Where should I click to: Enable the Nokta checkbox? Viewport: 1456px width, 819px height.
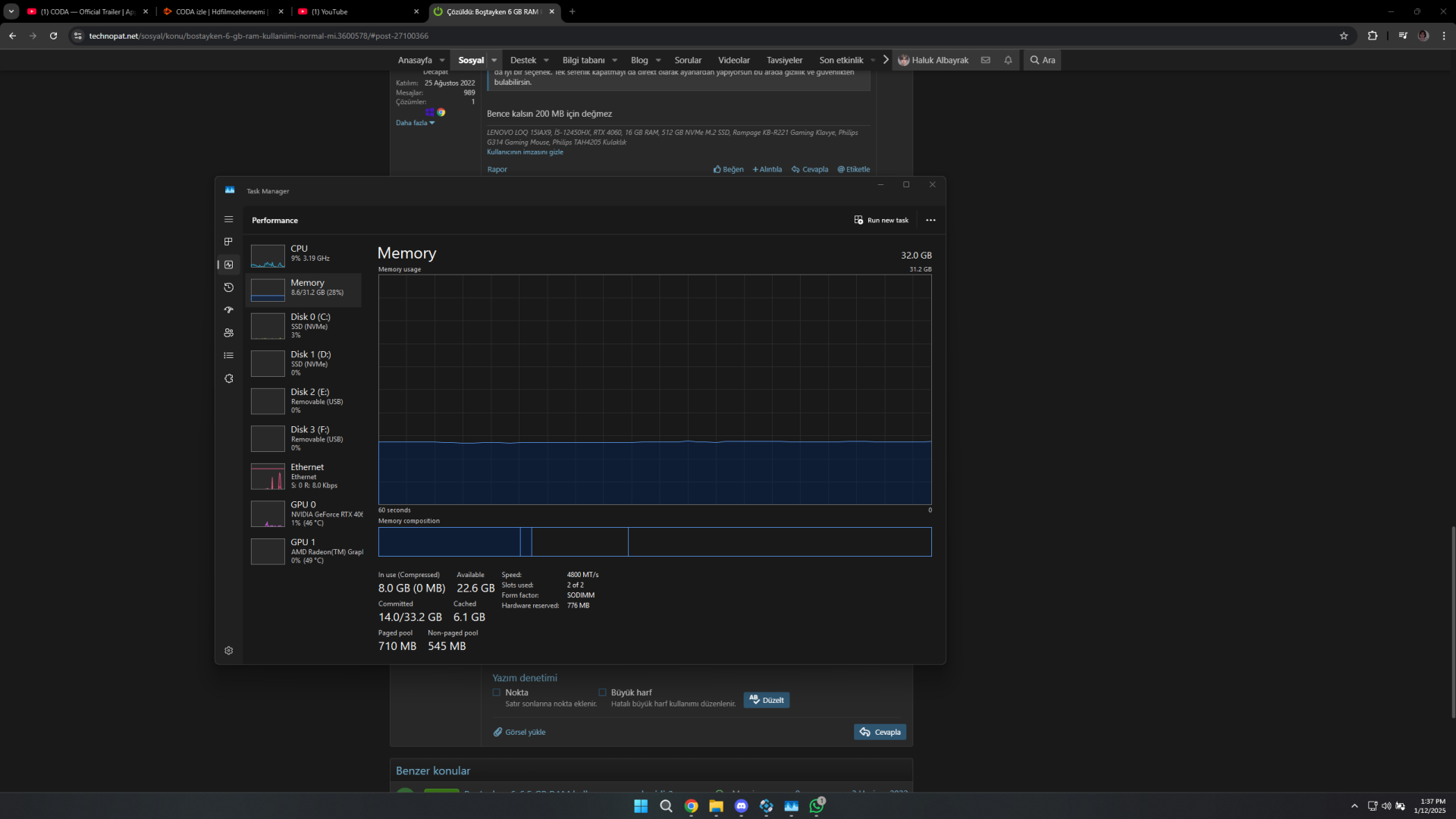click(497, 692)
